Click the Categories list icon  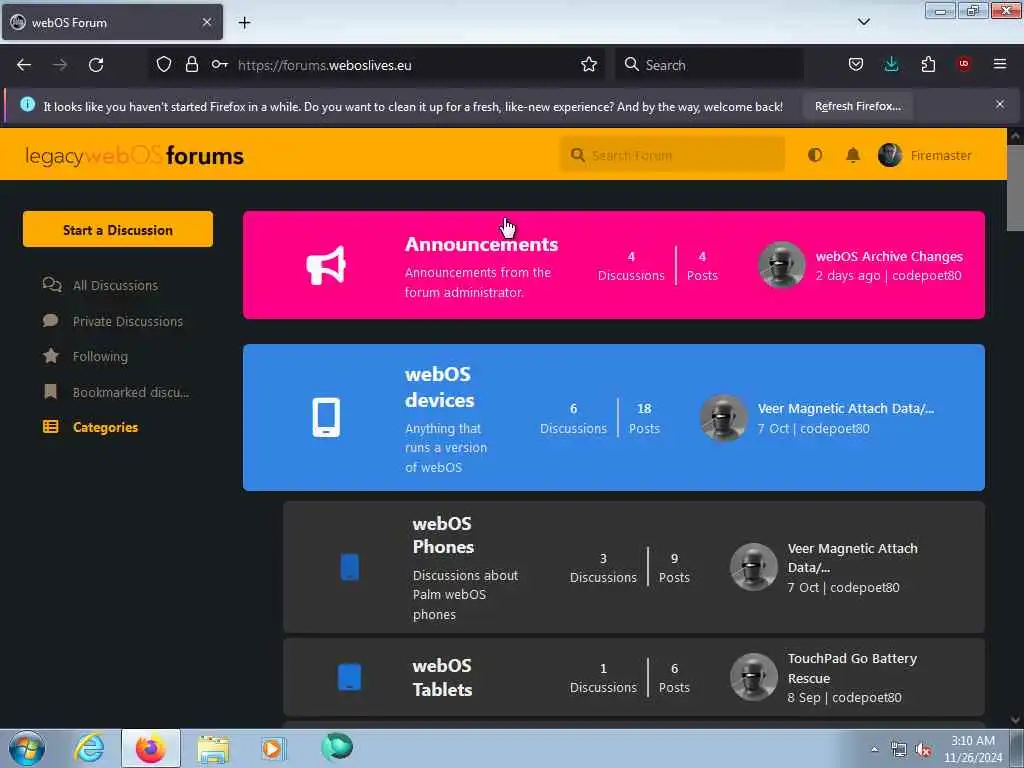50,427
